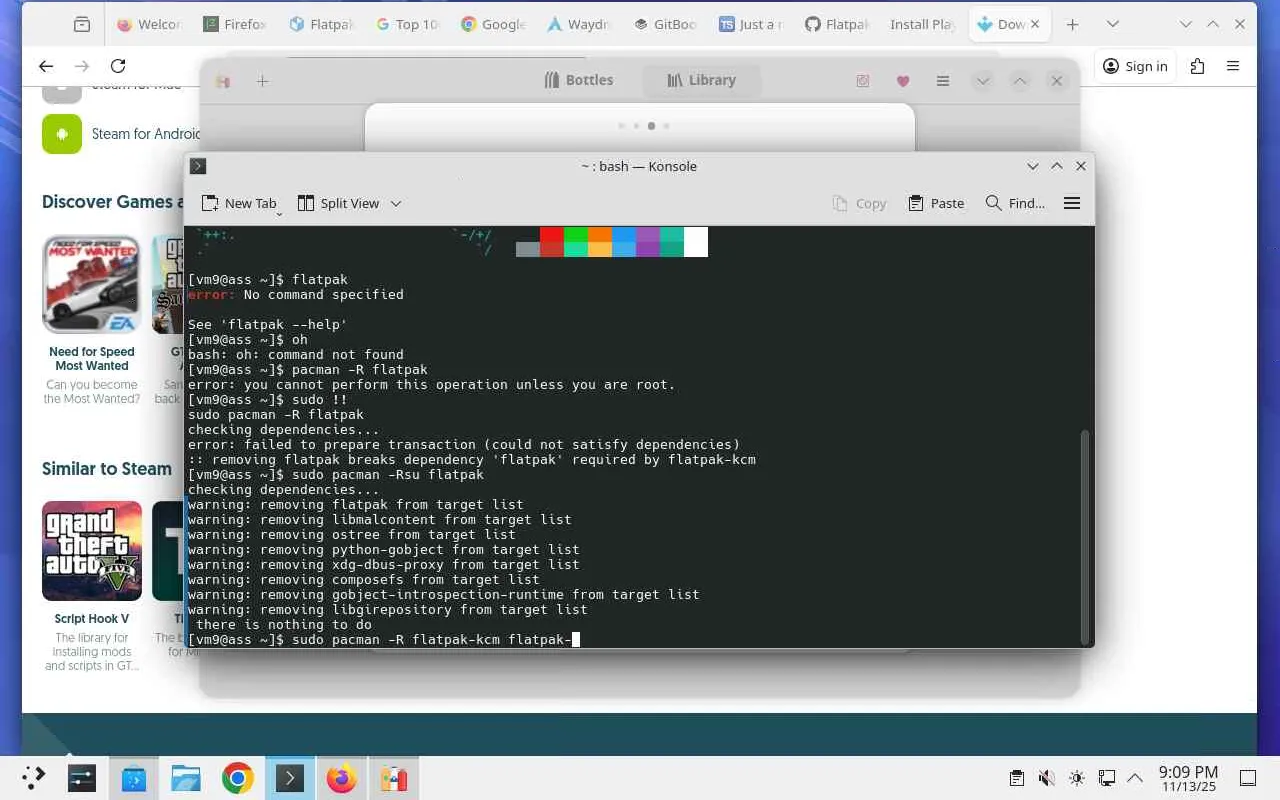
Task: Click the Konsole taskbar icon
Action: tap(290, 778)
